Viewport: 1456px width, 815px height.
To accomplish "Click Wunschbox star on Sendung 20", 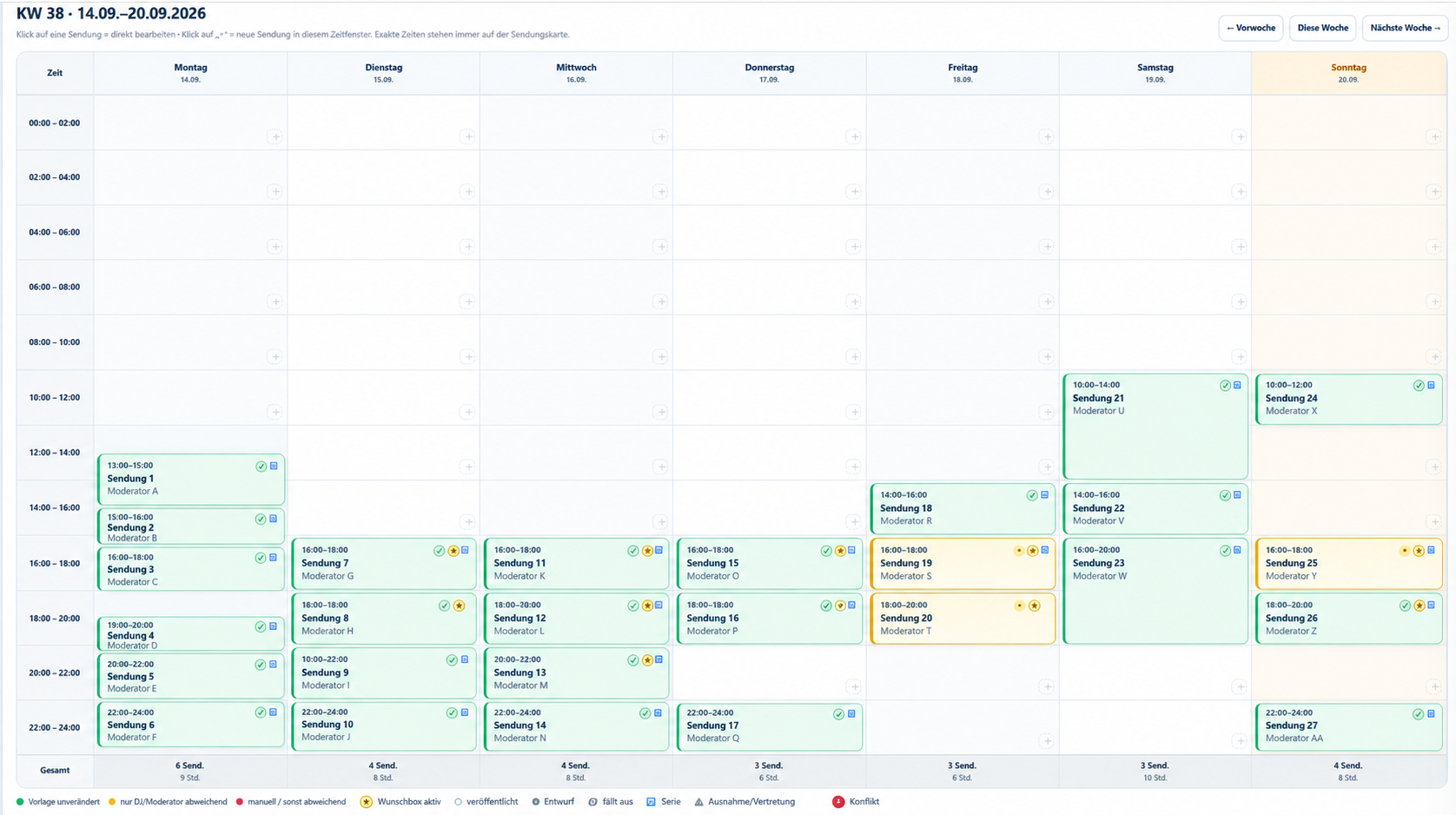I will pos(1034,606).
